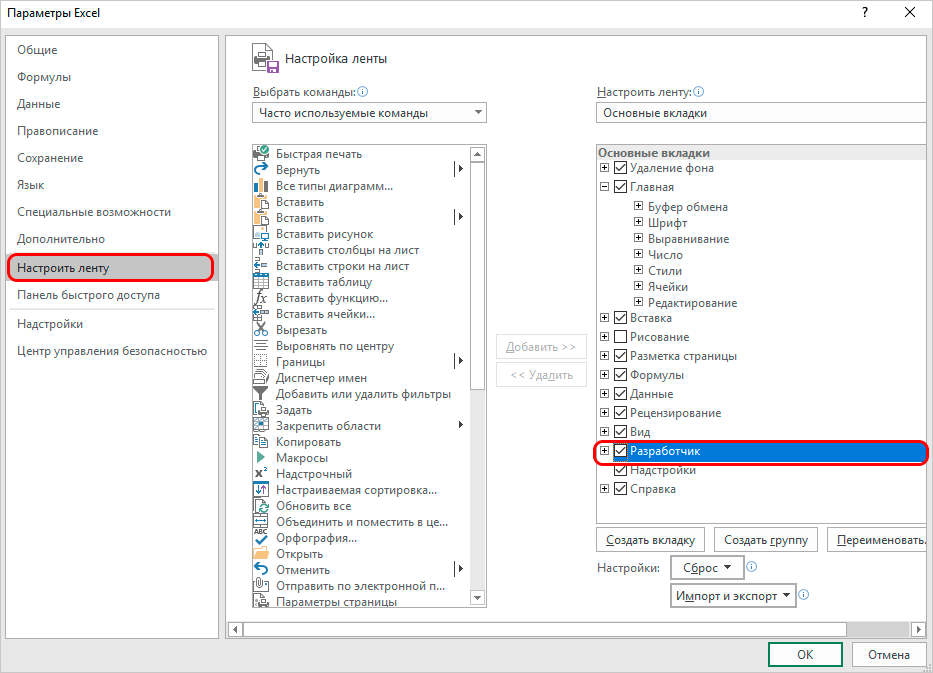
Task: Toggle the Формулы tab checkbox
Action: coord(620,375)
